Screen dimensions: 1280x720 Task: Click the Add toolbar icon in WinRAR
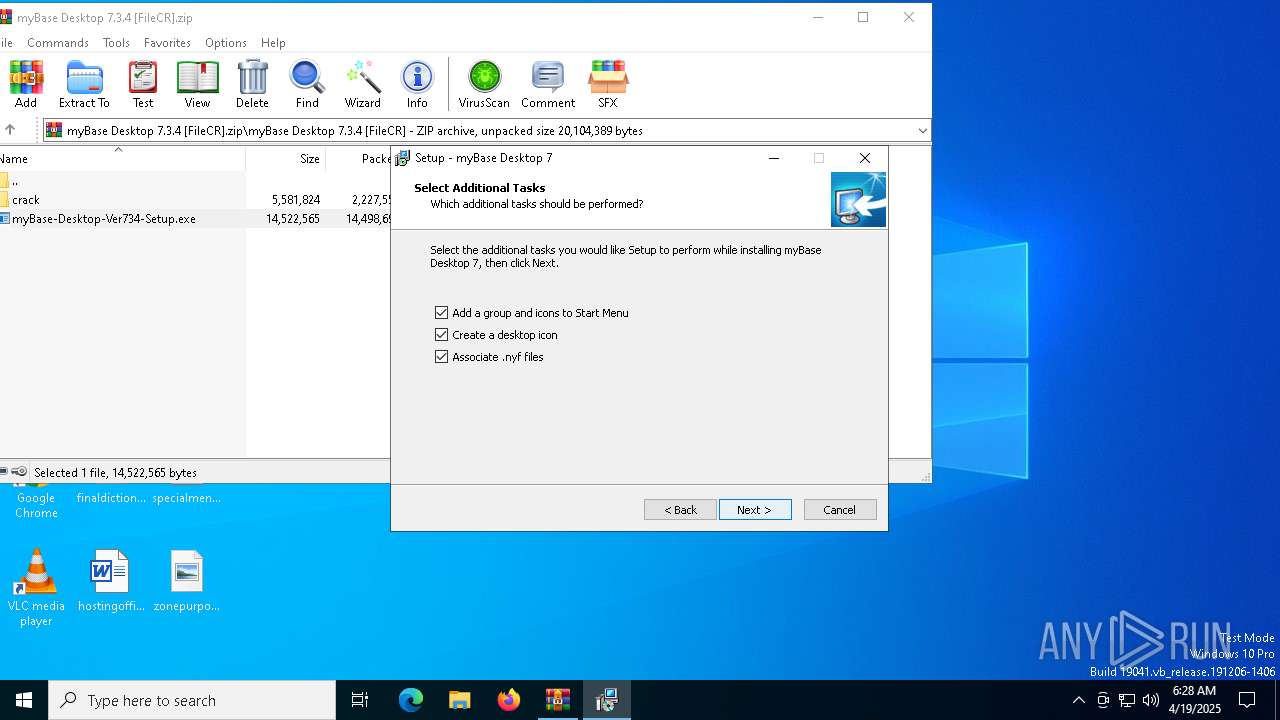(26, 84)
